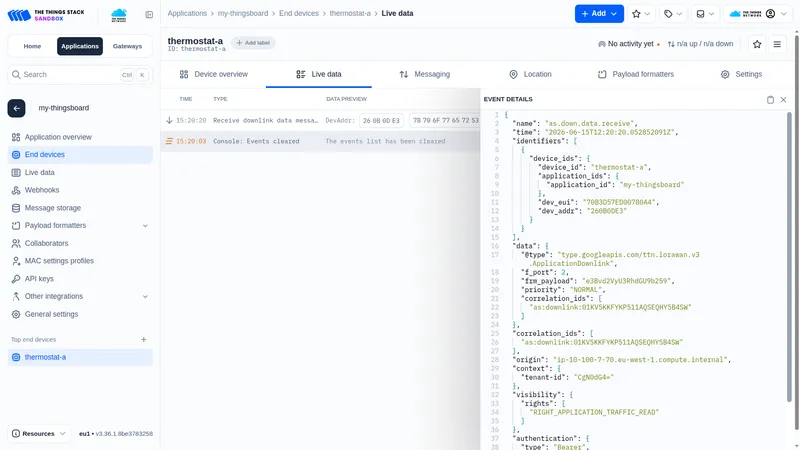800x450 pixels.
Task: Click thermostat-a in the breadcrumb
Action: [x=350, y=13]
